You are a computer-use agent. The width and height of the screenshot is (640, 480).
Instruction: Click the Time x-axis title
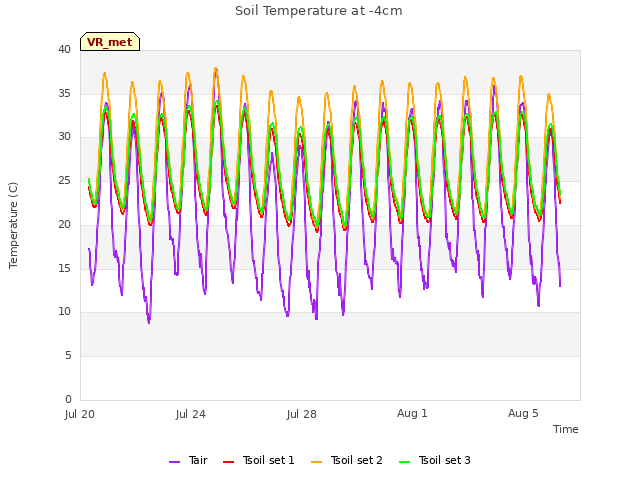coord(566,429)
